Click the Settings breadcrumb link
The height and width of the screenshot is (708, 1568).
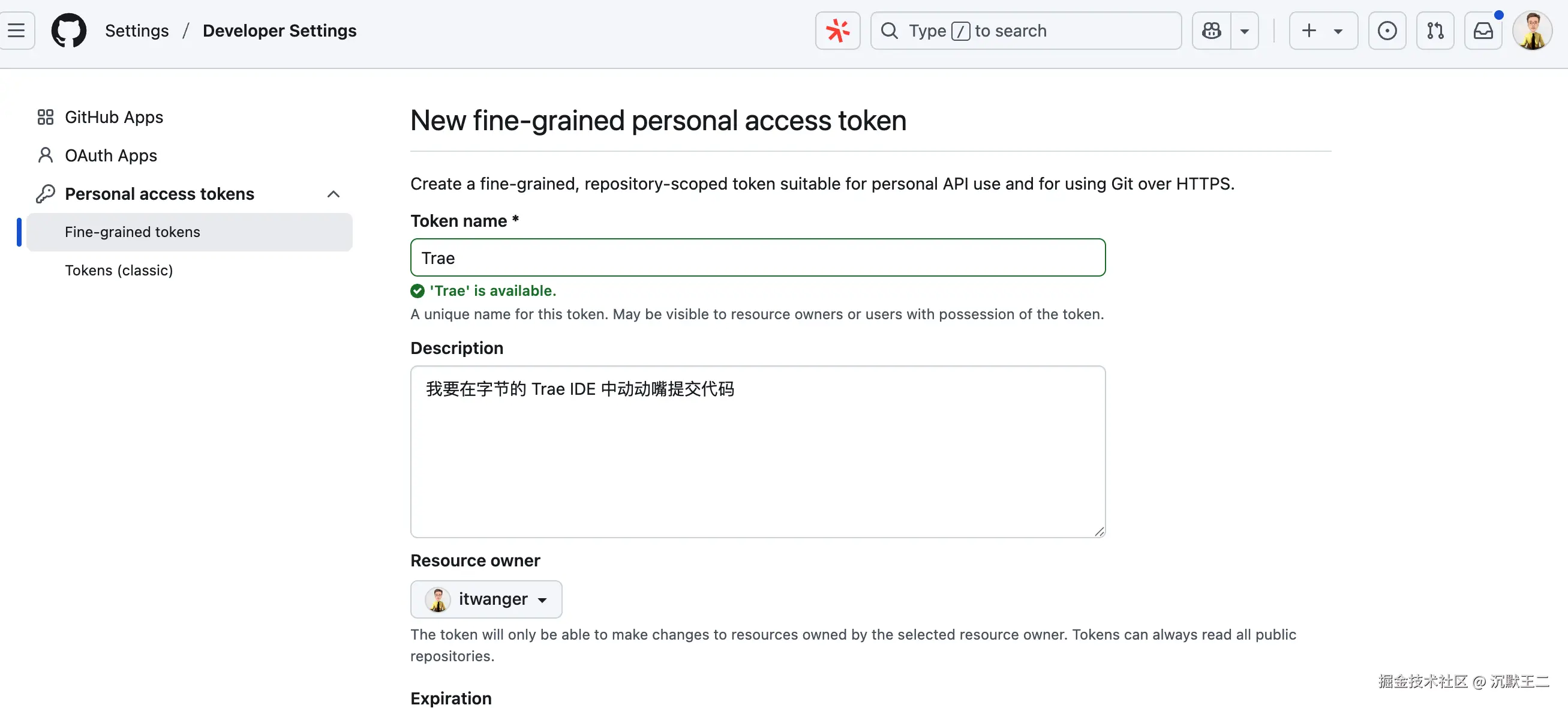(136, 31)
